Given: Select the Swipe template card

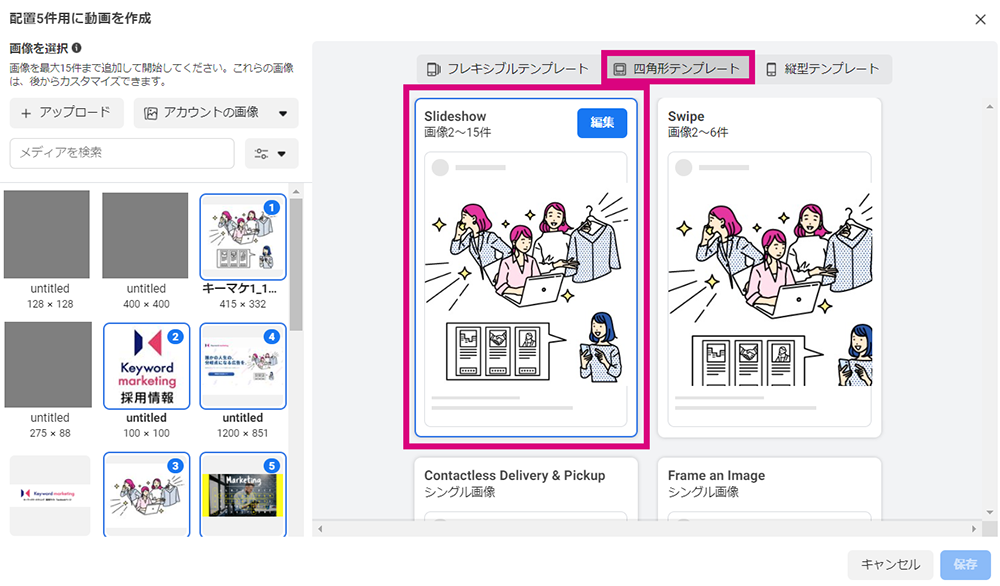Looking at the screenshot, I should pyautogui.click(x=769, y=268).
